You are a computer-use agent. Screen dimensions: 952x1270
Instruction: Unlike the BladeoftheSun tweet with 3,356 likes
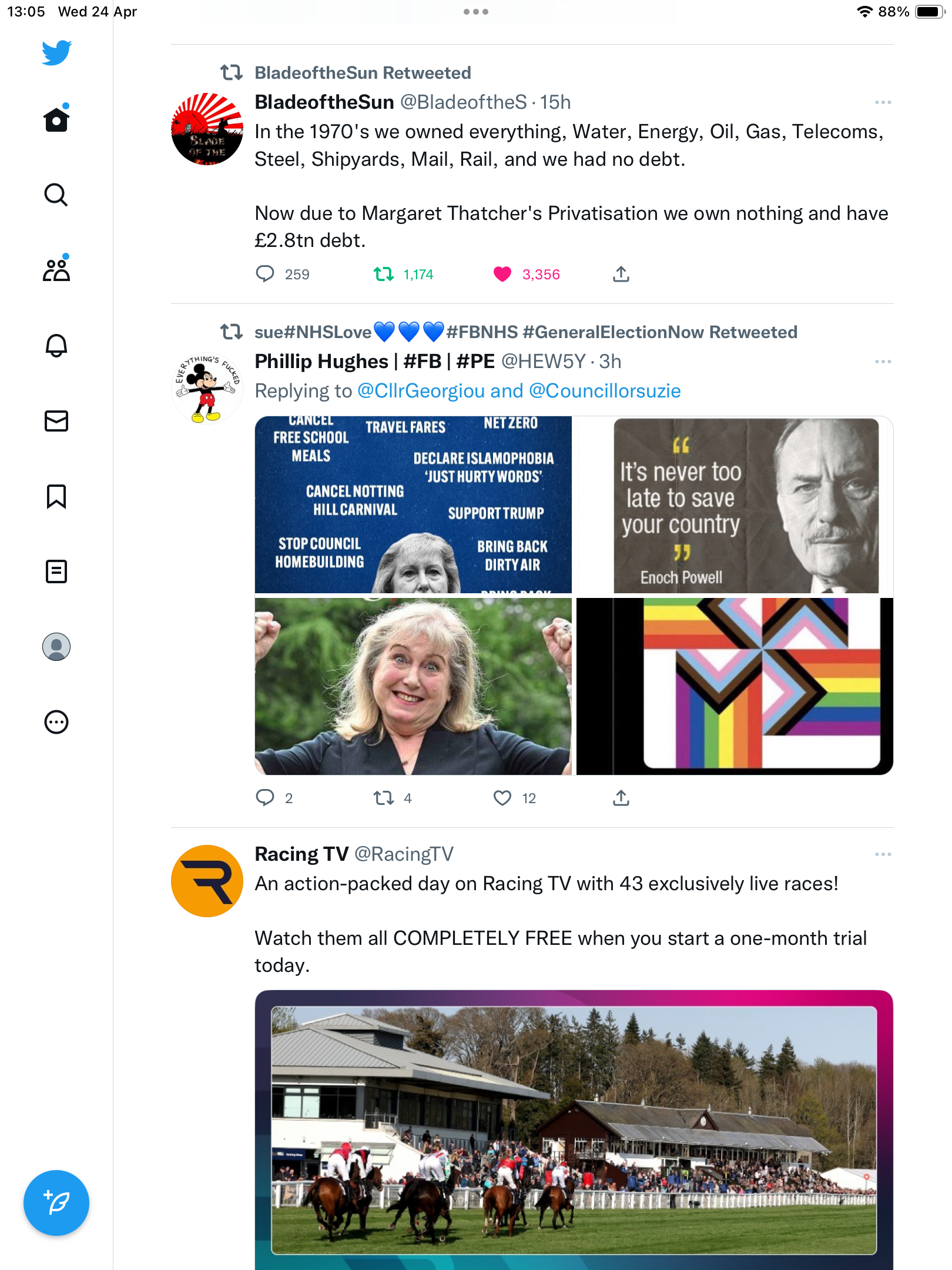(502, 274)
